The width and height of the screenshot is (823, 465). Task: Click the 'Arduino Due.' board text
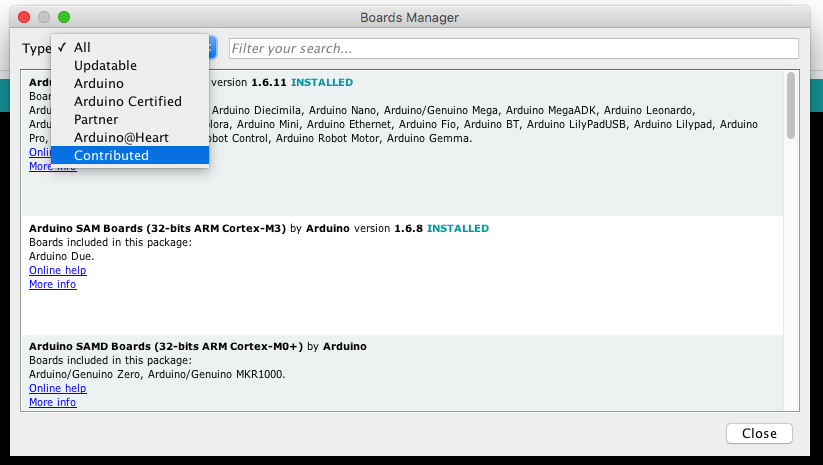[x=61, y=256]
